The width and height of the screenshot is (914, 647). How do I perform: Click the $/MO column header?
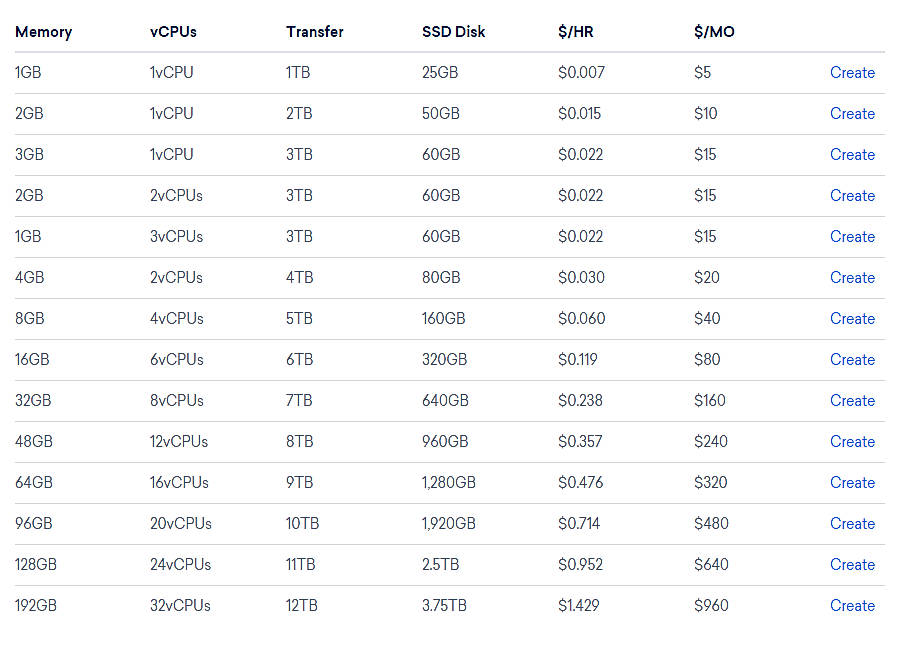click(713, 31)
